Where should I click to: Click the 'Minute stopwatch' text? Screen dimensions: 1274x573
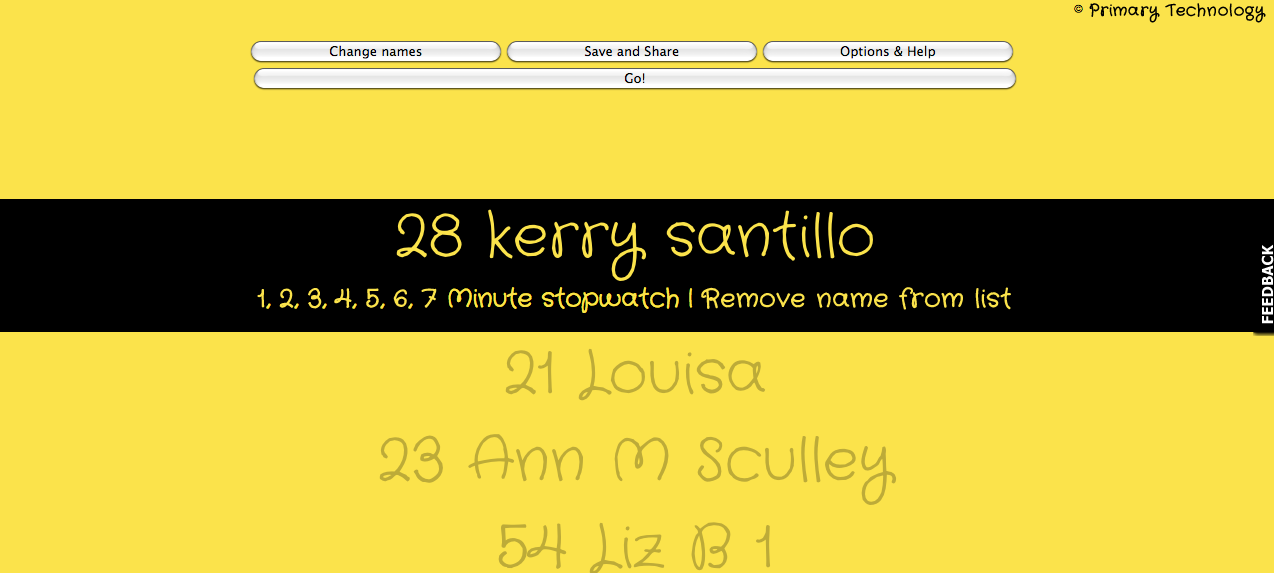pos(563,299)
